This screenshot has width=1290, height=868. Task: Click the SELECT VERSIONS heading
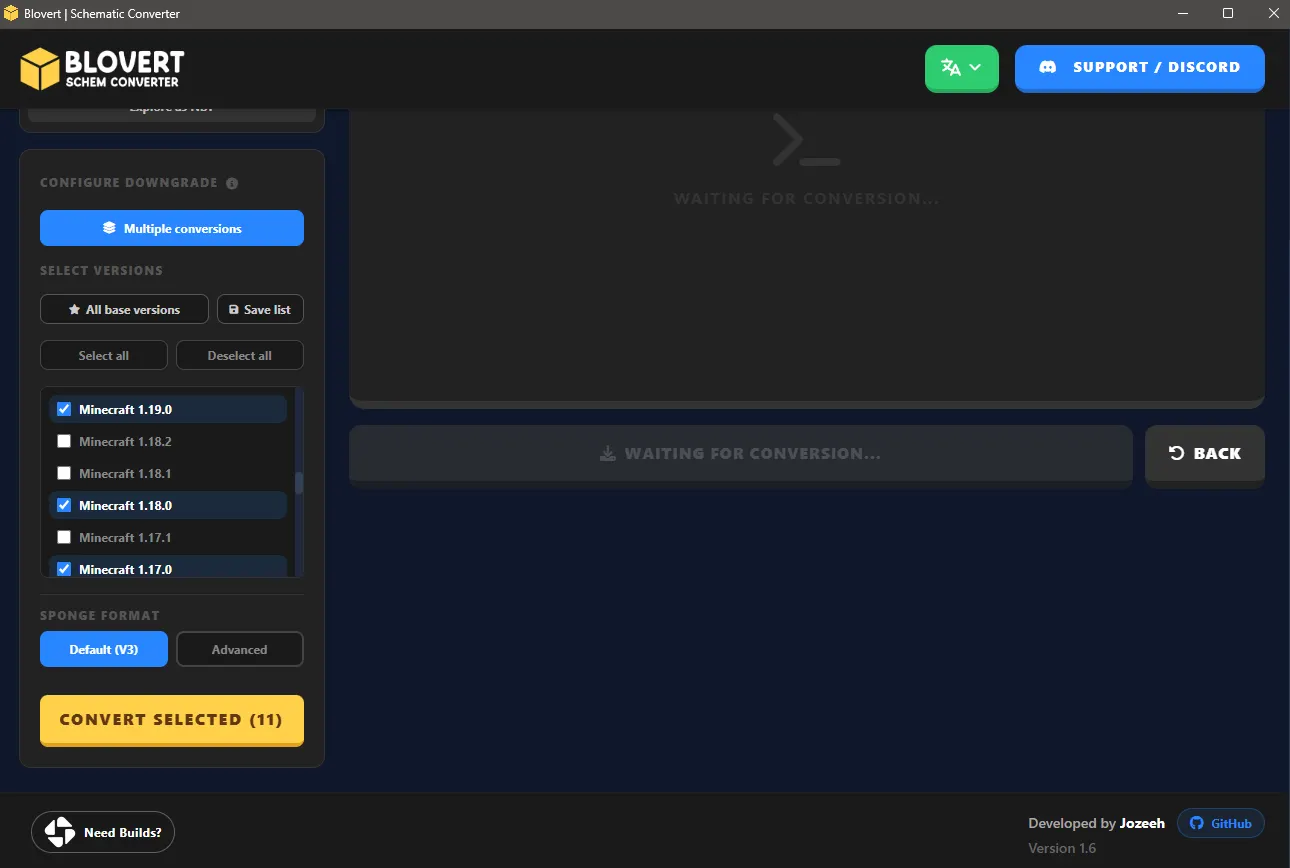coord(101,270)
